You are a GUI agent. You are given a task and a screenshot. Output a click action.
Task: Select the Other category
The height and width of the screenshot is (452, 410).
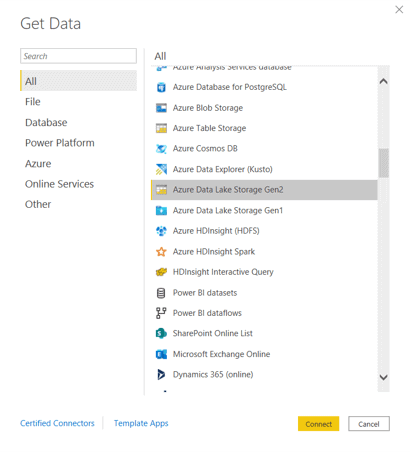click(38, 204)
